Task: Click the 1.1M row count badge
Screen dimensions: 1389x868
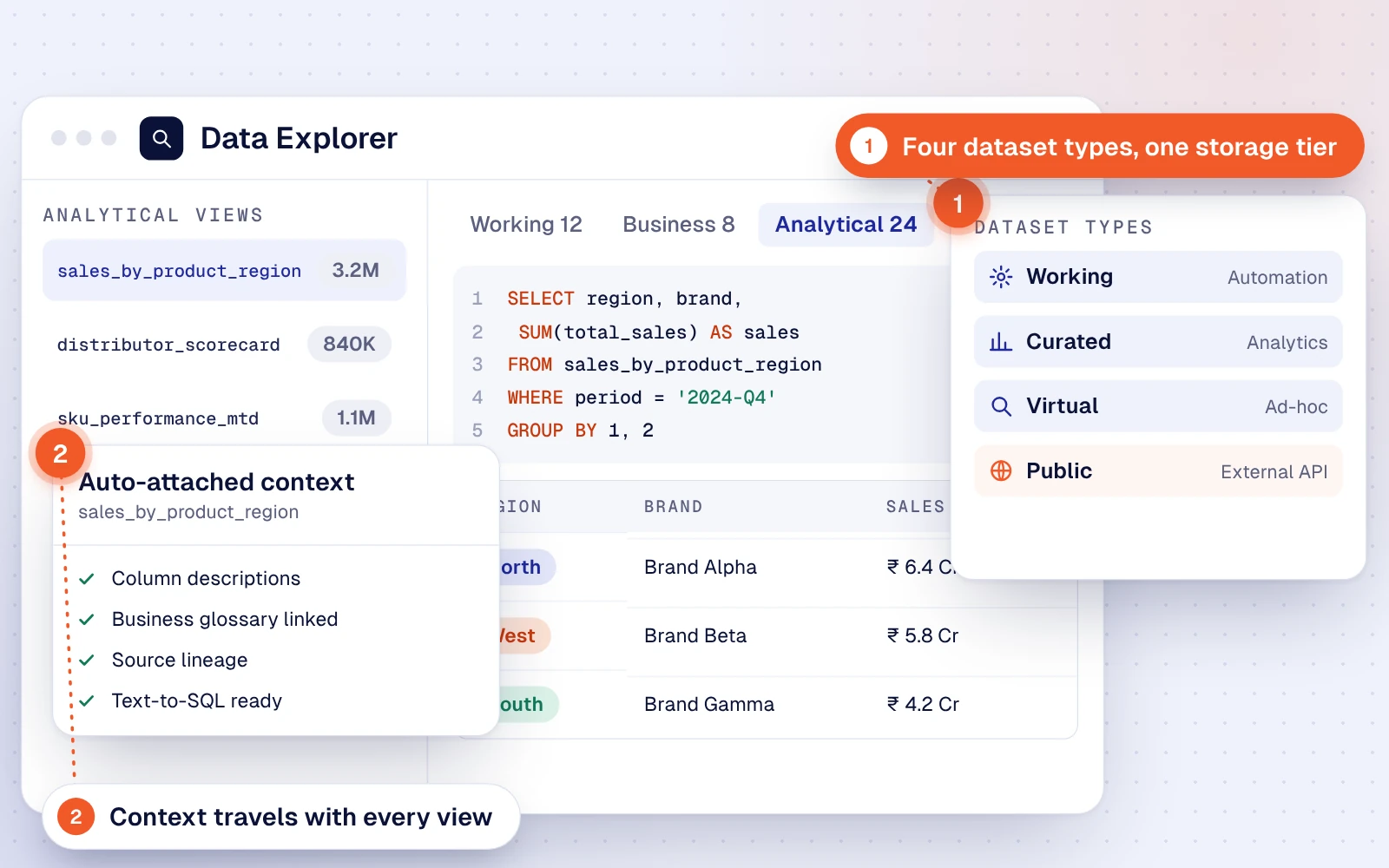Action: (356, 418)
